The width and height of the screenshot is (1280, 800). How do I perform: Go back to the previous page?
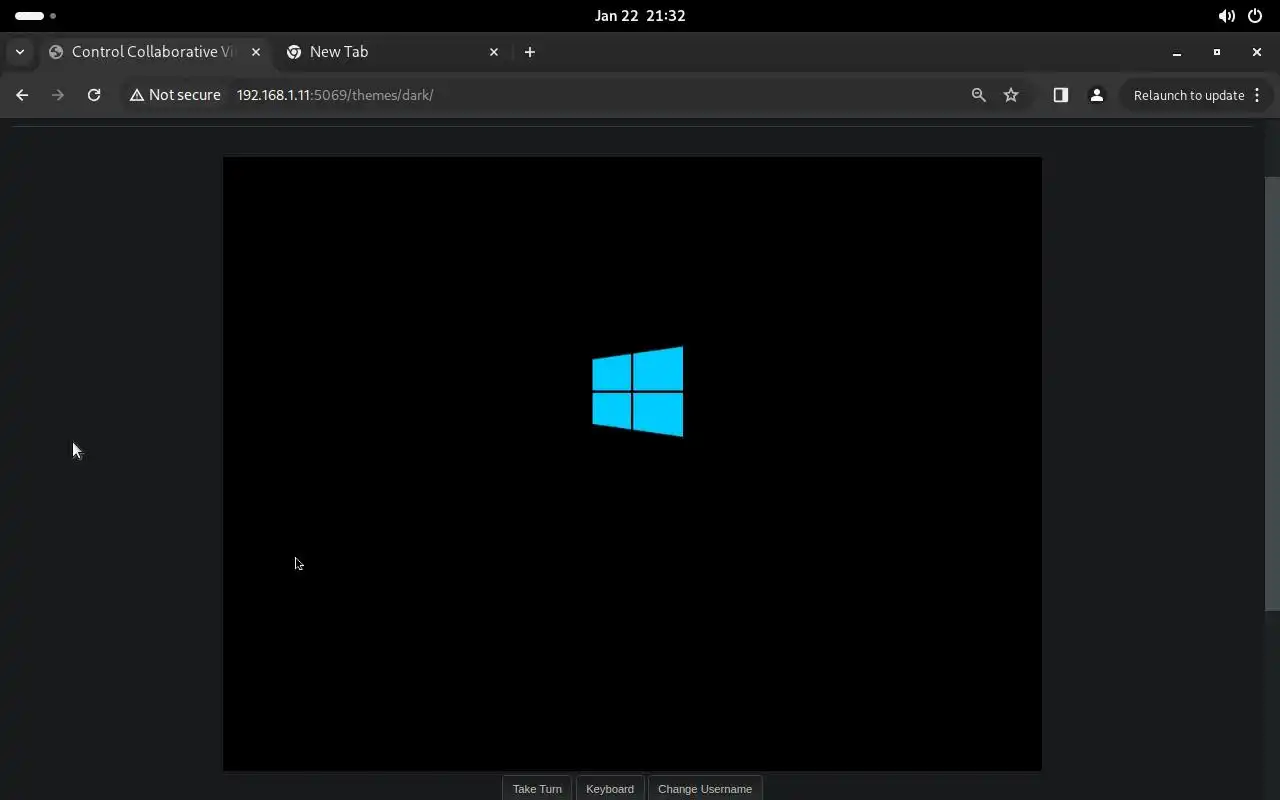pyautogui.click(x=22, y=95)
